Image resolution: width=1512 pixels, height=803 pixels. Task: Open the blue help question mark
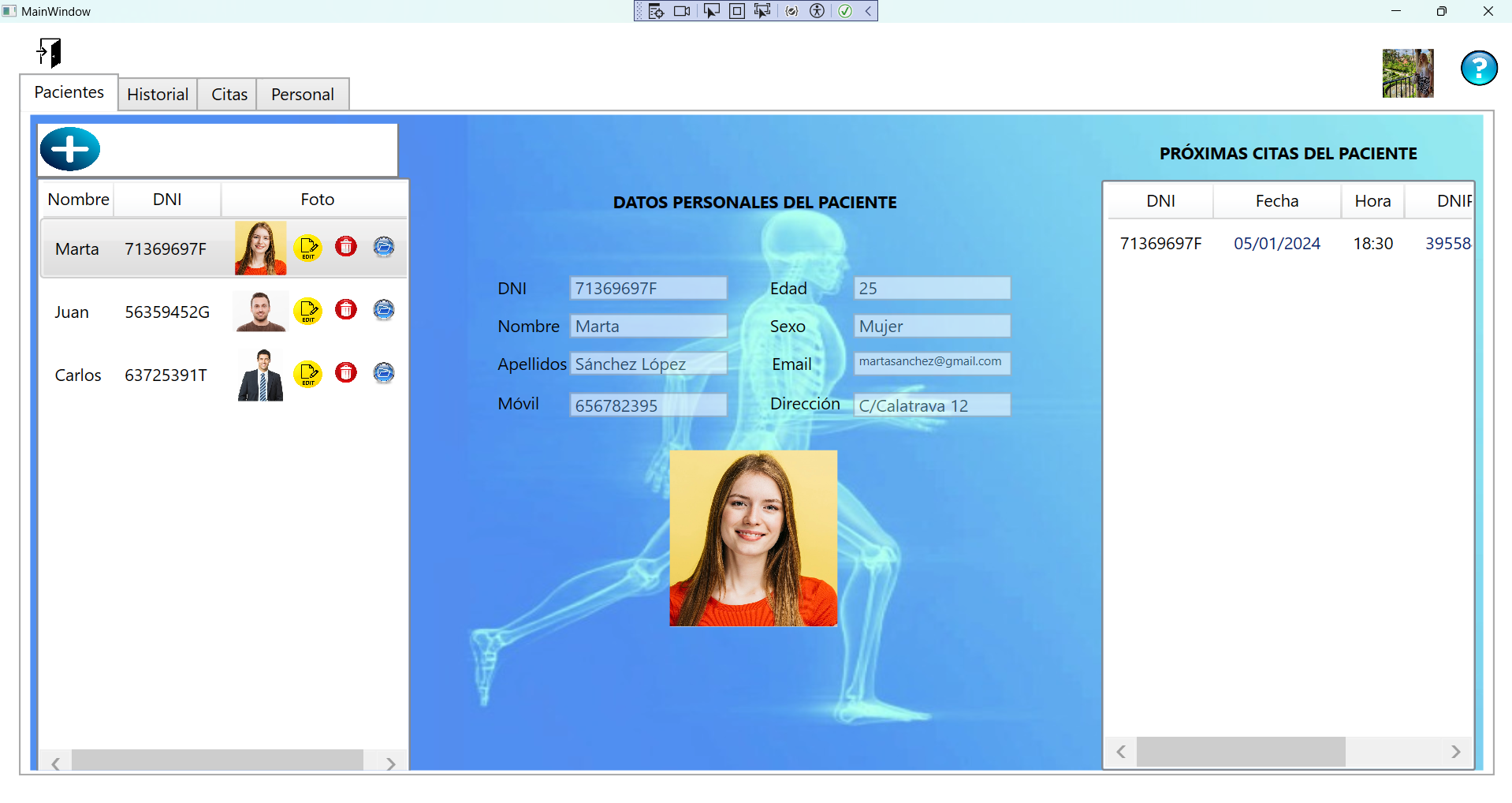point(1479,69)
